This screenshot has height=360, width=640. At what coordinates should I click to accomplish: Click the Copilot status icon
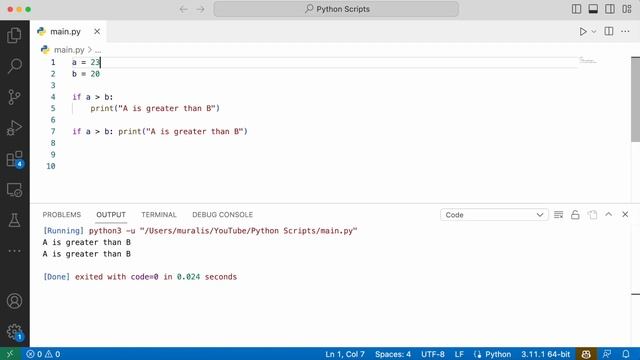click(x=586, y=354)
